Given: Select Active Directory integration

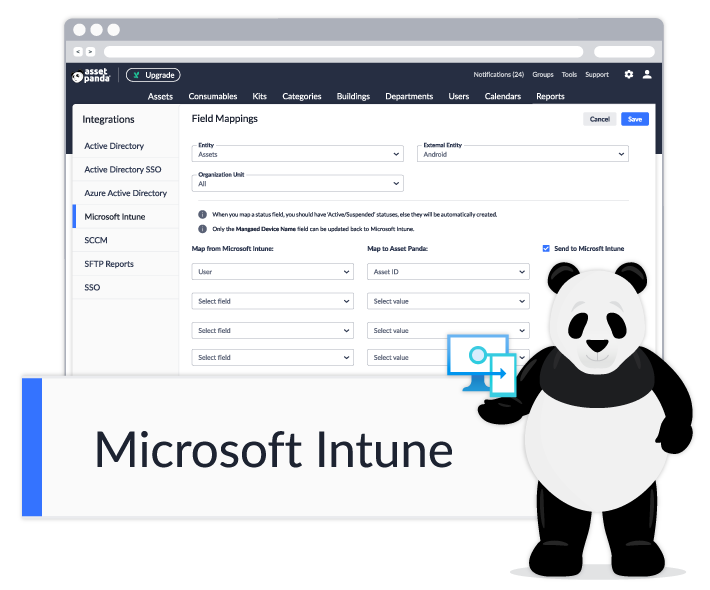Looking at the screenshot, I should coord(126,146).
